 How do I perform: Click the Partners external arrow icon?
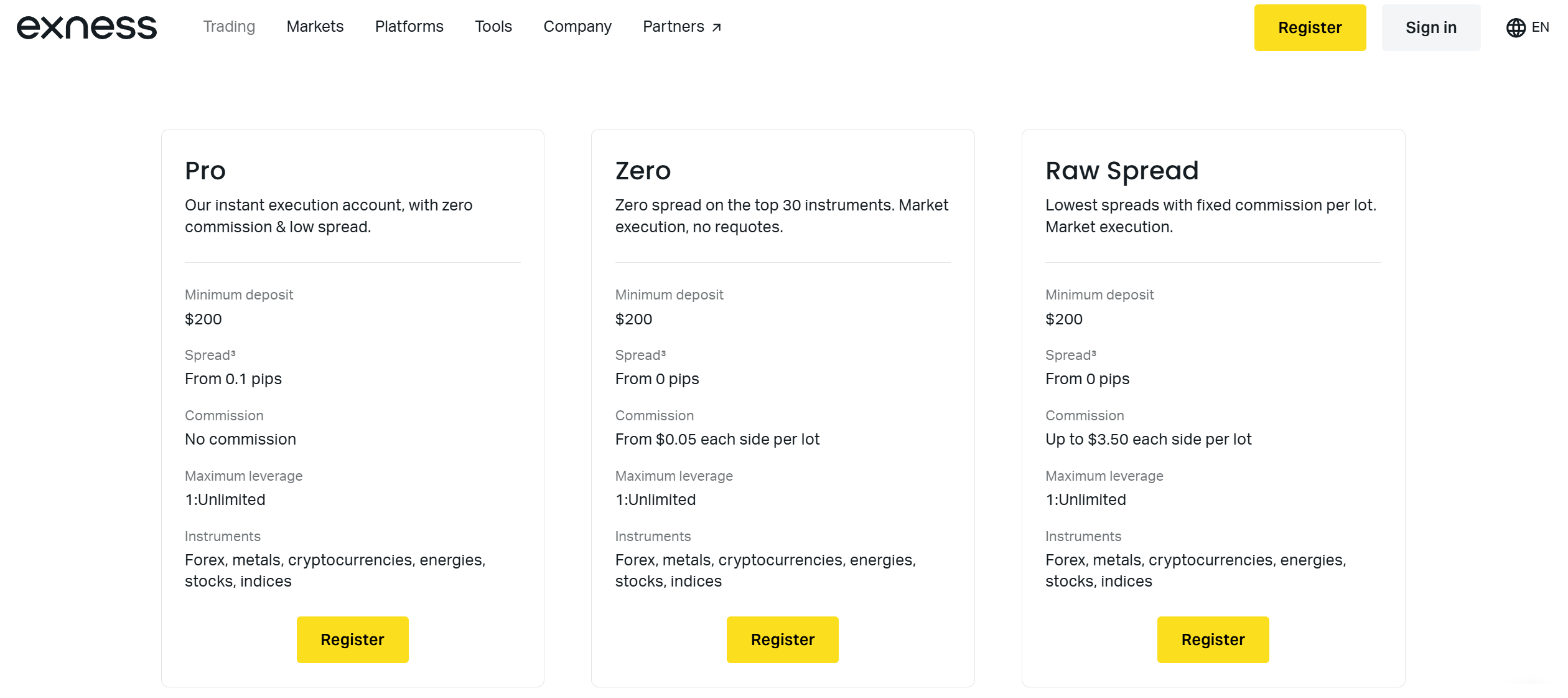pos(717,27)
